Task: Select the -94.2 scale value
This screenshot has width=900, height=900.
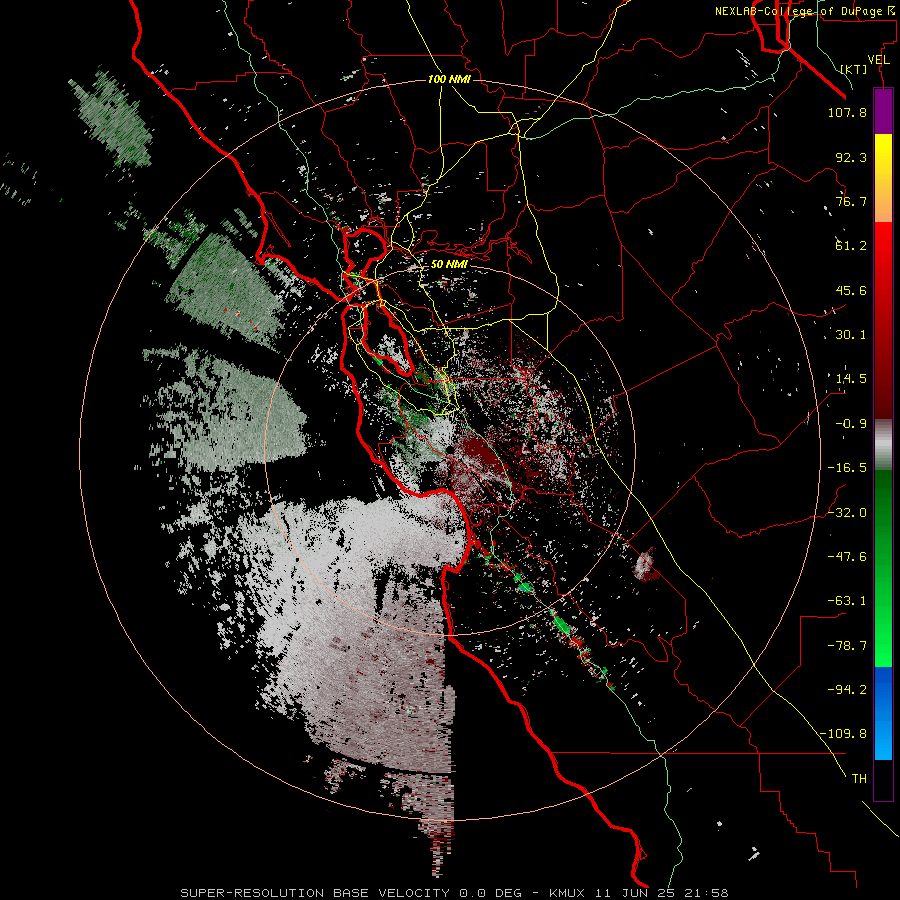Action: pyautogui.click(x=847, y=690)
